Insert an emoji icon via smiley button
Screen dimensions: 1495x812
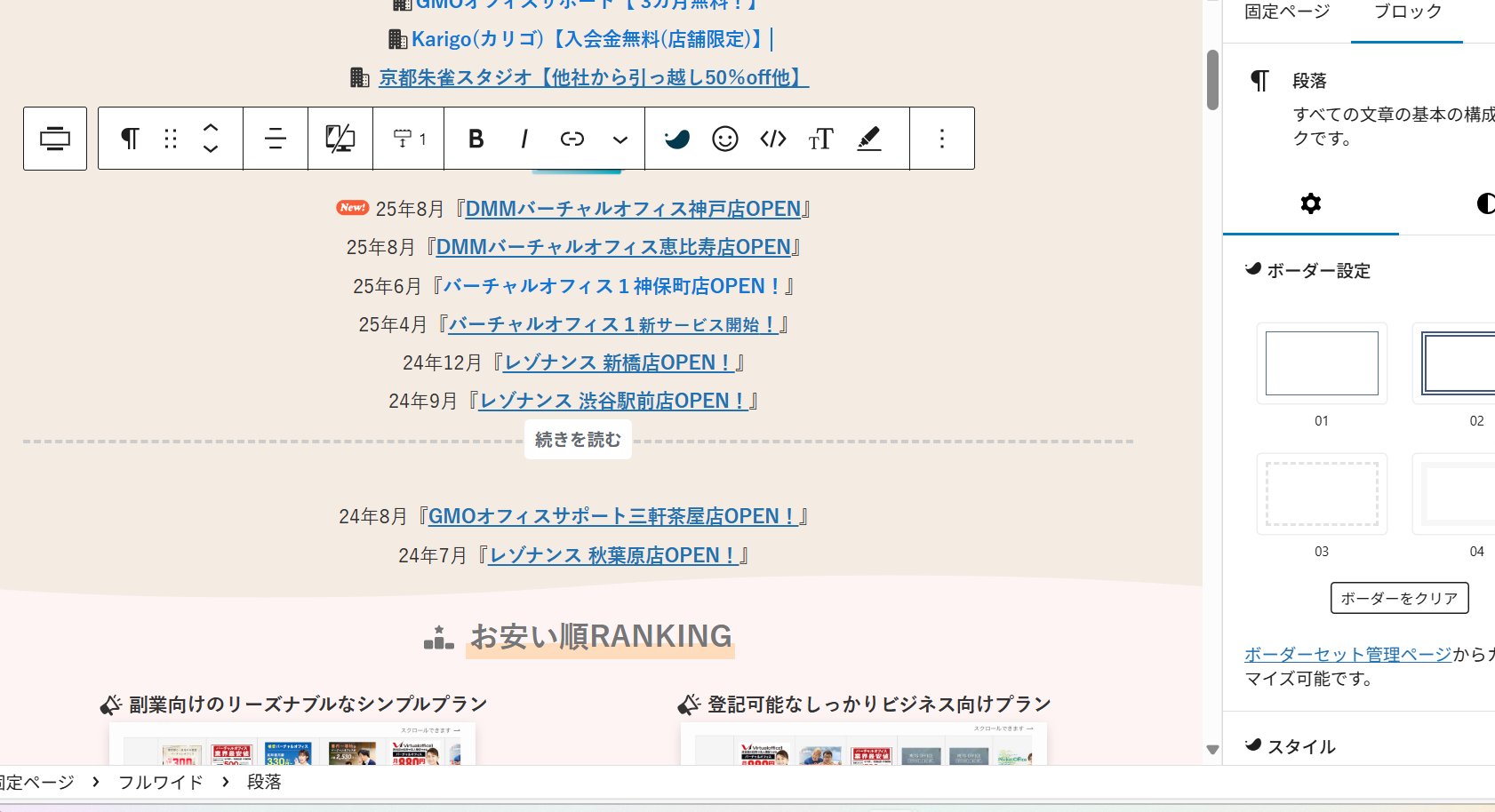725,139
